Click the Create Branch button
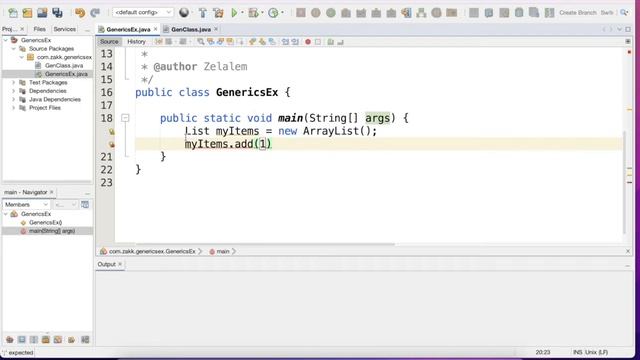This screenshot has width=640, height=360. (x=578, y=13)
